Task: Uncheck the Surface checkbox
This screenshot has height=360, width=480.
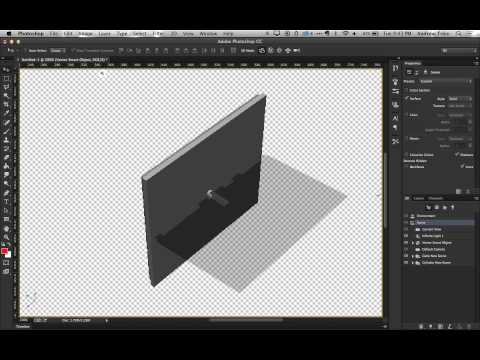Action: (406, 98)
